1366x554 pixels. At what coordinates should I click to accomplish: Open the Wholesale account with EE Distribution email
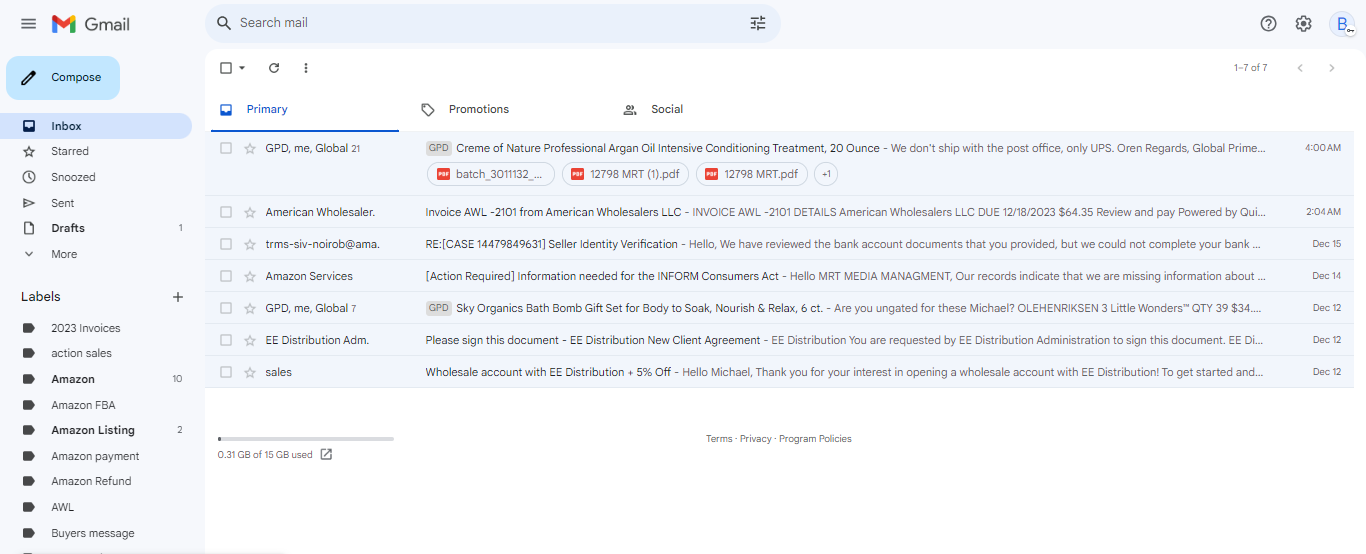point(785,372)
